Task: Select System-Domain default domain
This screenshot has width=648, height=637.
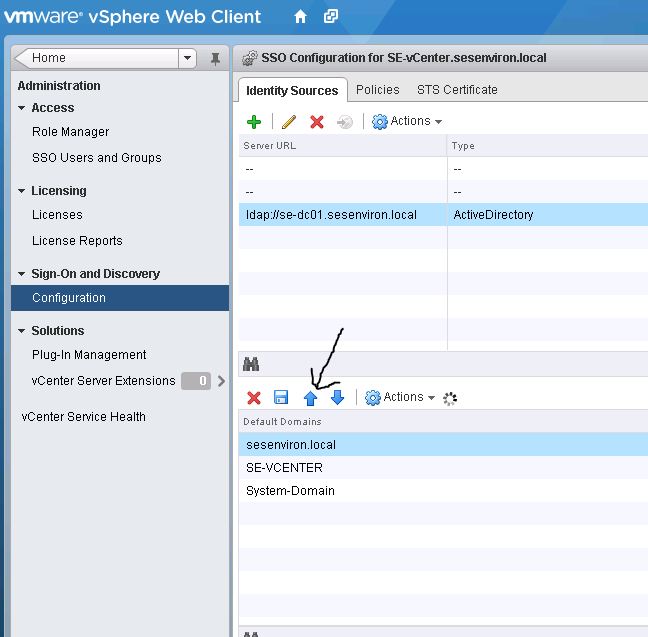Action: click(443, 491)
